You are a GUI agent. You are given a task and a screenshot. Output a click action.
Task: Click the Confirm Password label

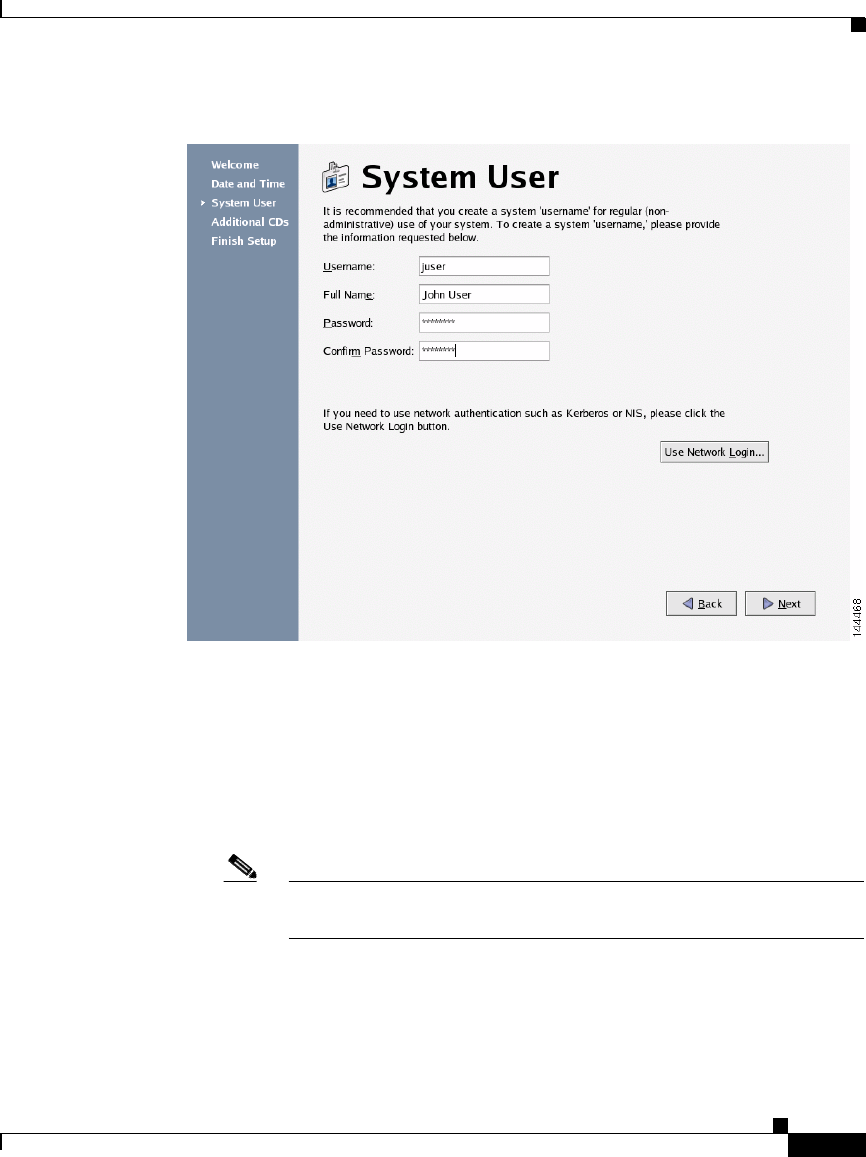[368, 351]
